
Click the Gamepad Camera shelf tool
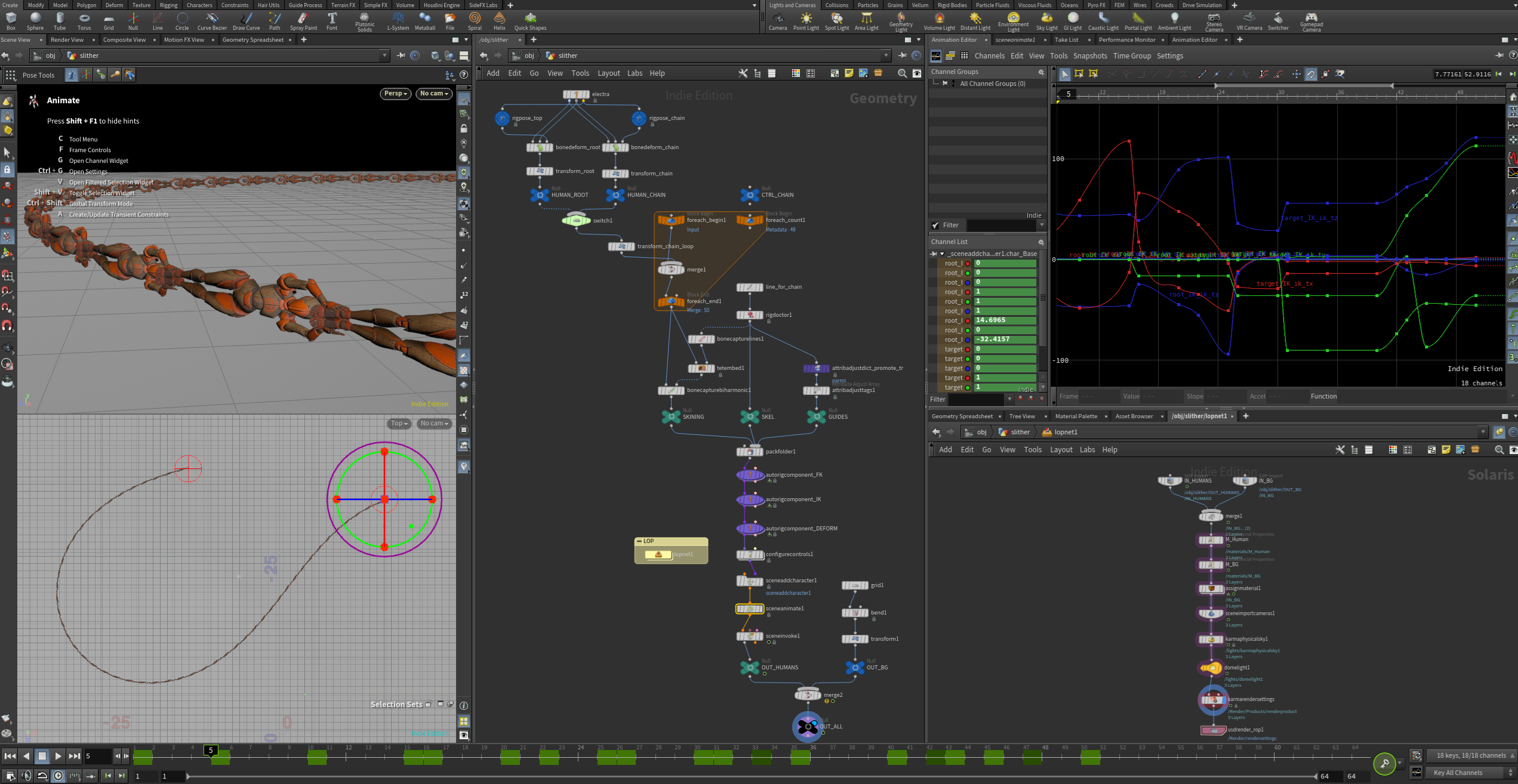(x=1311, y=21)
